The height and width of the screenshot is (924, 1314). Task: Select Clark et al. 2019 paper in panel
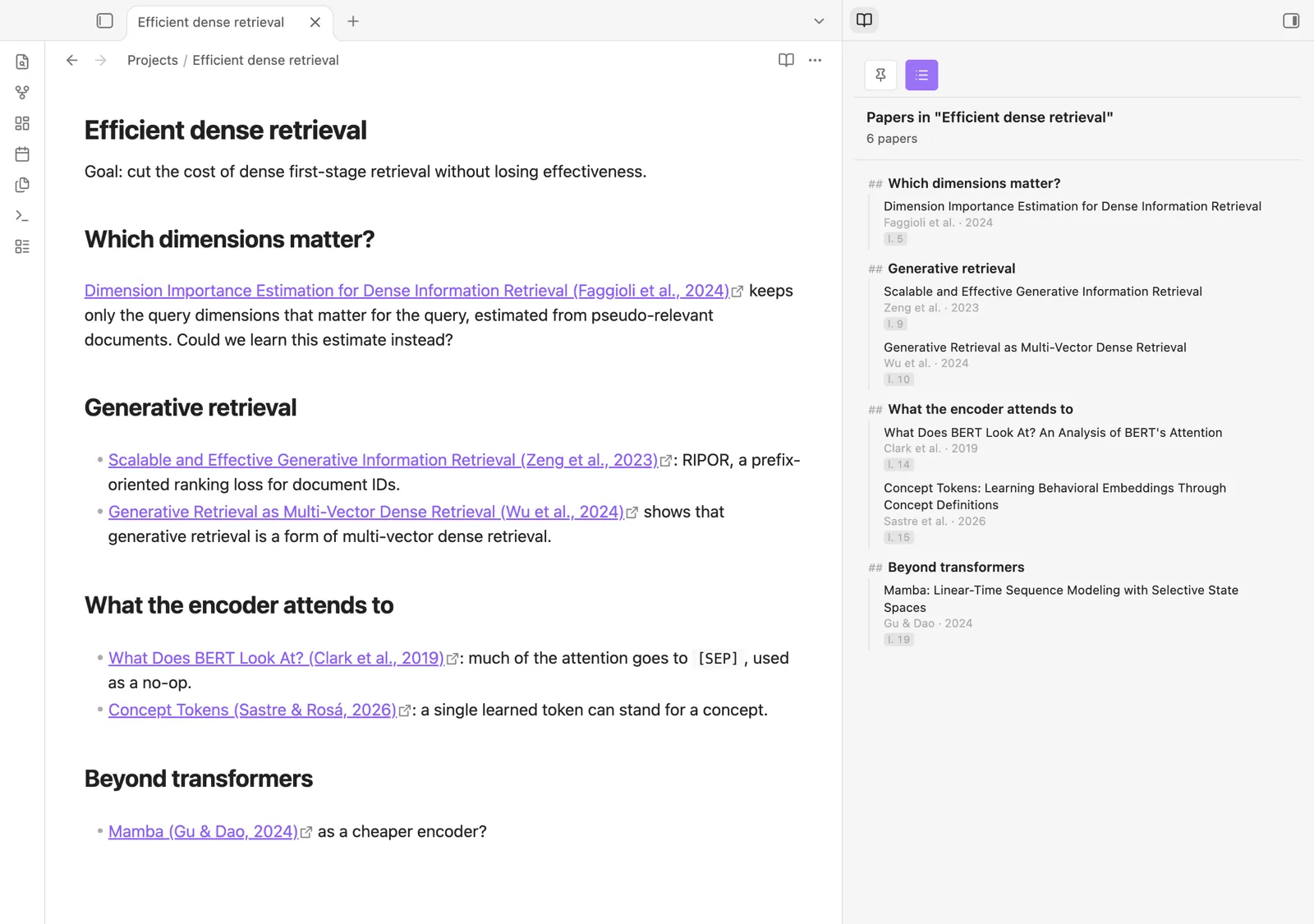point(1053,448)
